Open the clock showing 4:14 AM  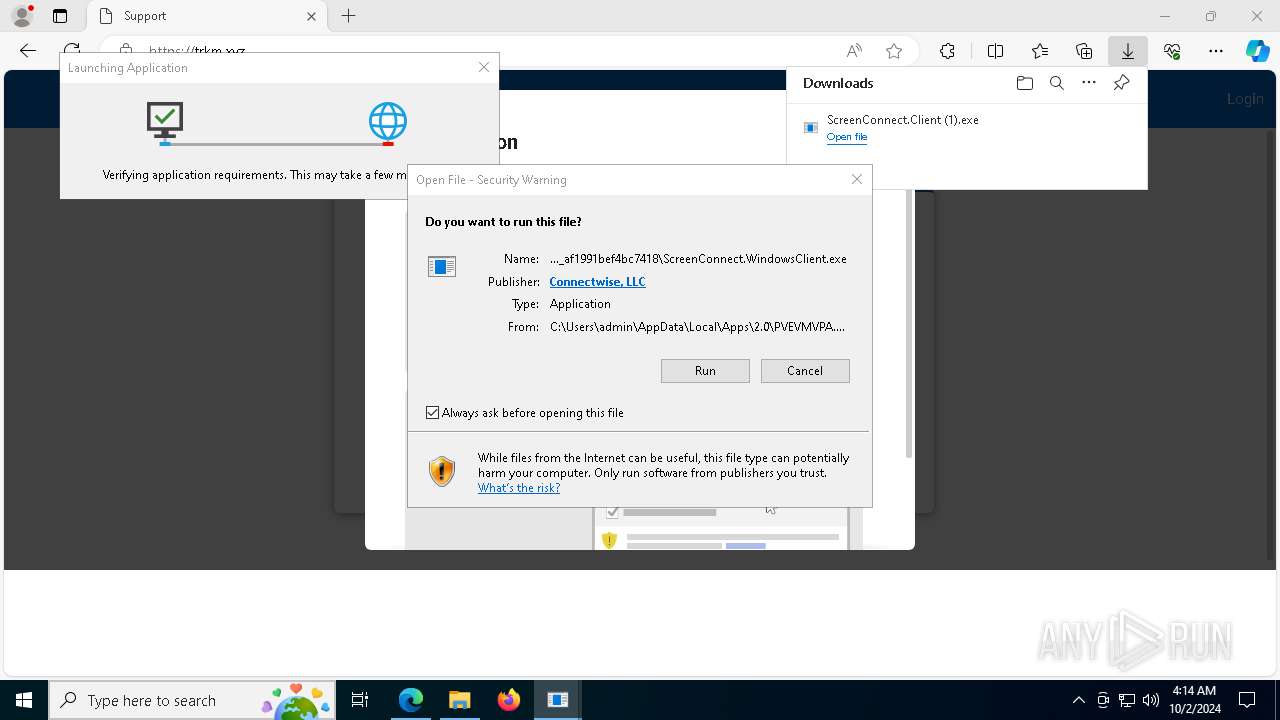tap(1194, 700)
